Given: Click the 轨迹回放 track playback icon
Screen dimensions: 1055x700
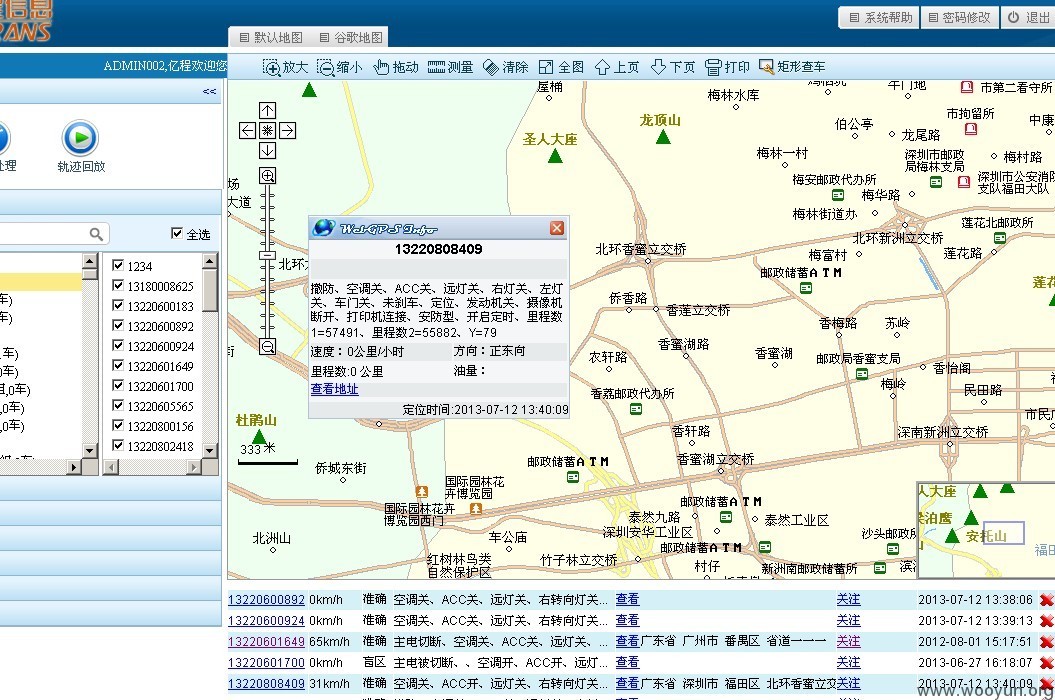Looking at the screenshot, I should click(81, 147).
